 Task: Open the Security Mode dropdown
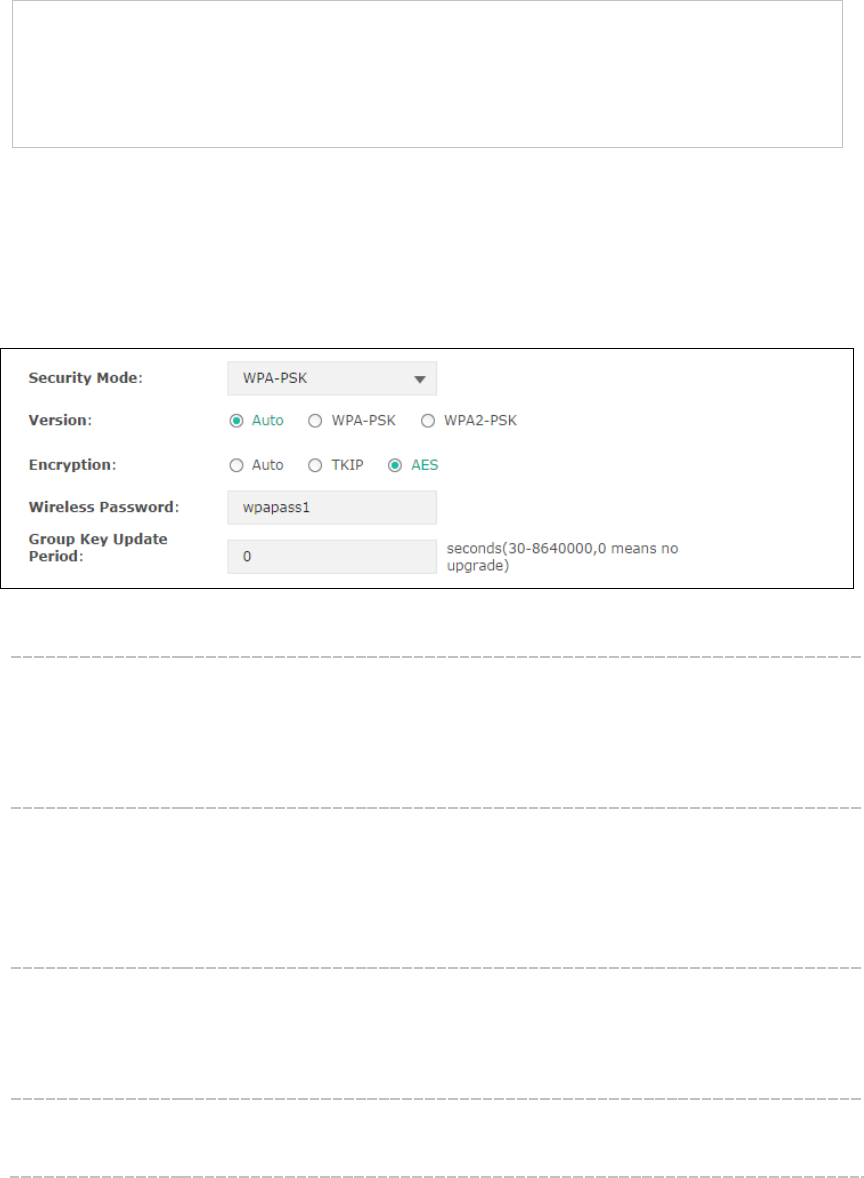332,379
